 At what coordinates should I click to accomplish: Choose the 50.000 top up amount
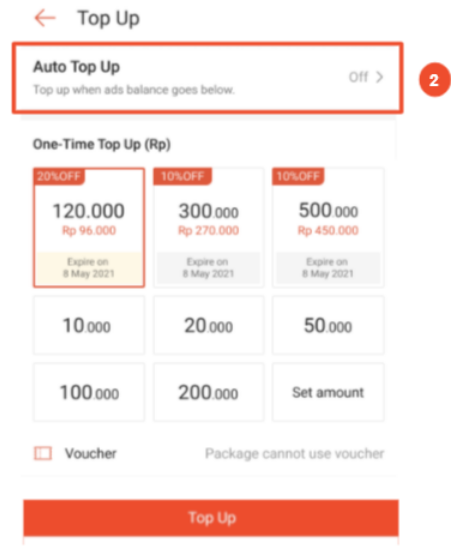click(x=328, y=325)
